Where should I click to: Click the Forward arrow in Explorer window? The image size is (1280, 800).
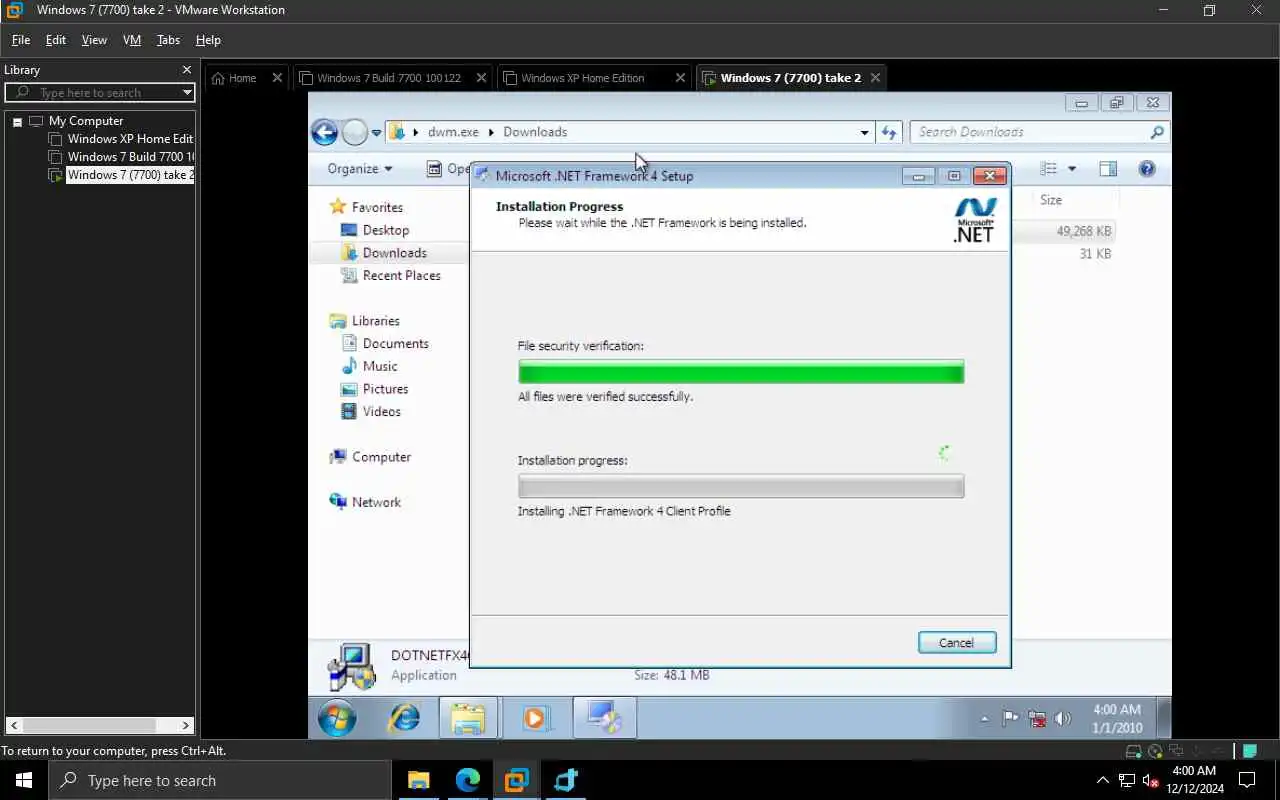[355, 132]
